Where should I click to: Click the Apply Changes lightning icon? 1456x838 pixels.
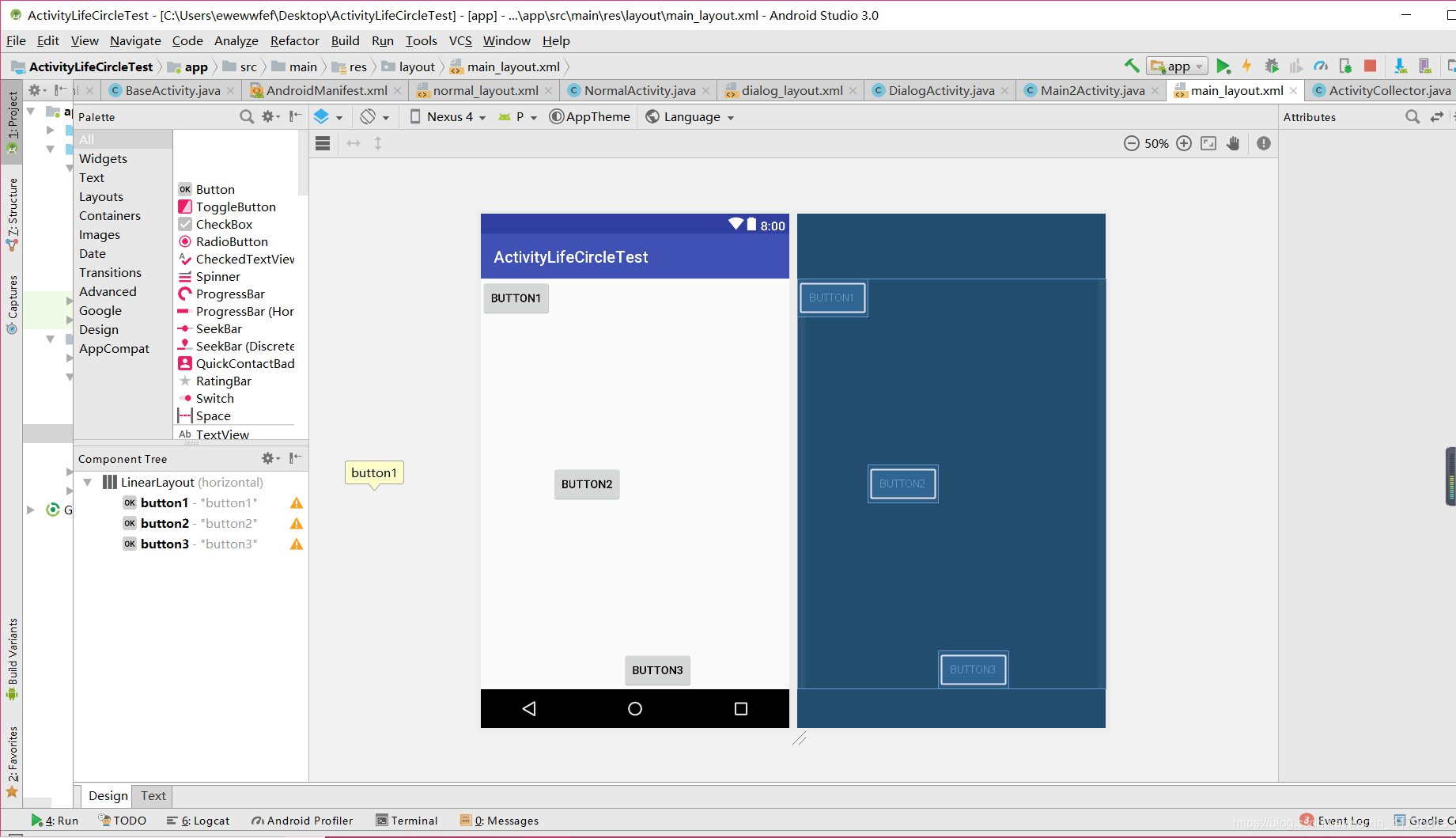point(1247,66)
